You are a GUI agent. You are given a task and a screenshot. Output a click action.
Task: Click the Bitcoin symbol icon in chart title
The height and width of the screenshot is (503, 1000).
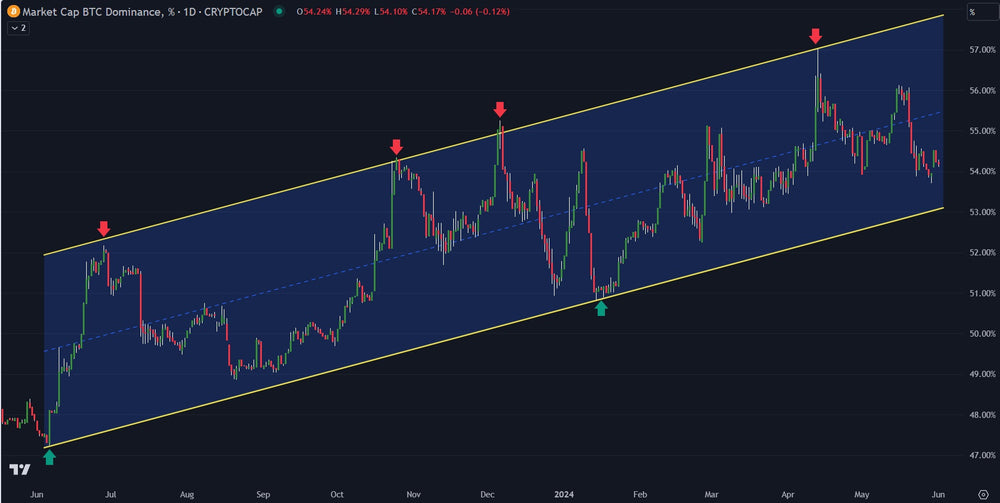pos(12,12)
